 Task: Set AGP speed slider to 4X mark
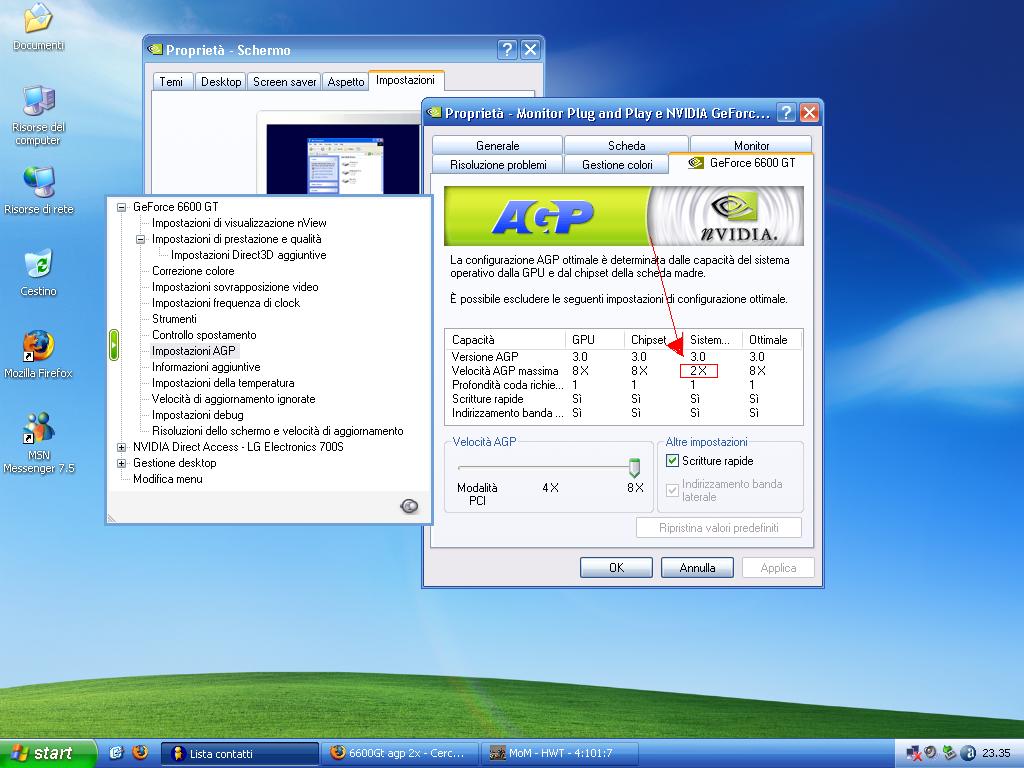[x=550, y=488]
